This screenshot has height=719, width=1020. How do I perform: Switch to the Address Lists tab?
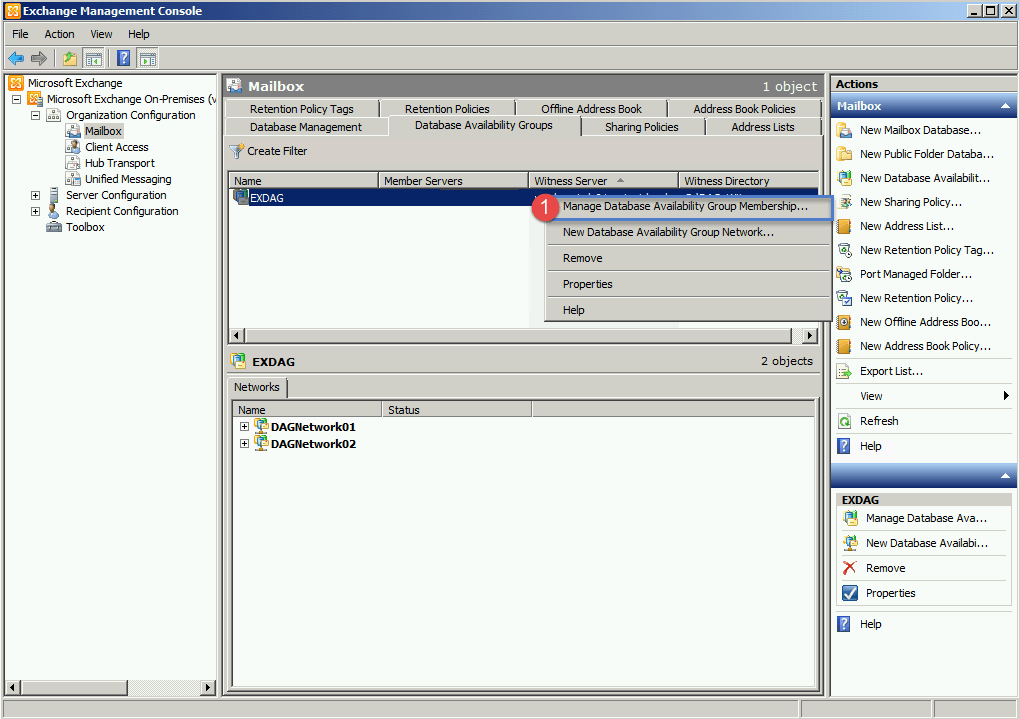pyautogui.click(x=763, y=127)
